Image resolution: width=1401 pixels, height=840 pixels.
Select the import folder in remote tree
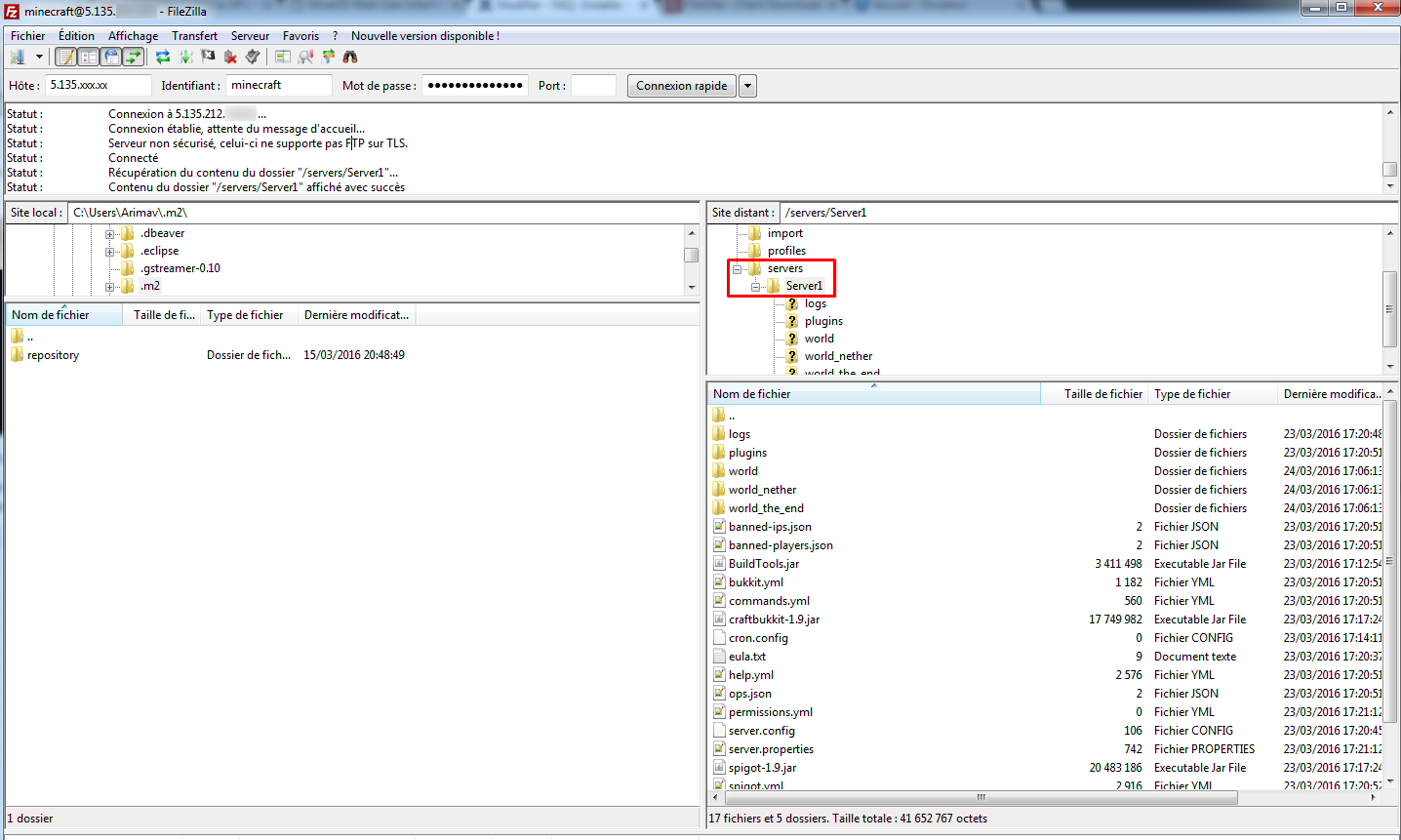784,233
